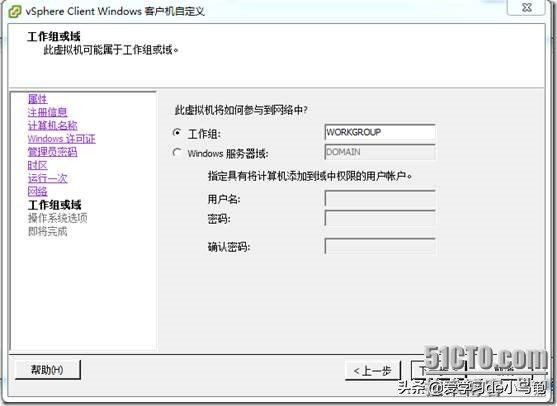557x406 pixels.
Task: Close the customization wizard window
Action: [x=526, y=7]
